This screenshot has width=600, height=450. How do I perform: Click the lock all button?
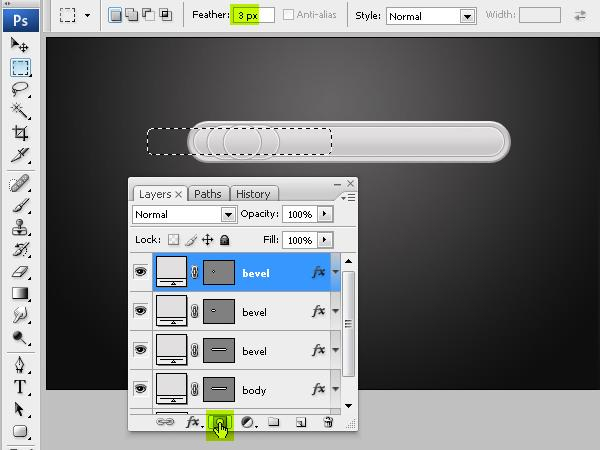pyautogui.click(x=225, y=240)
